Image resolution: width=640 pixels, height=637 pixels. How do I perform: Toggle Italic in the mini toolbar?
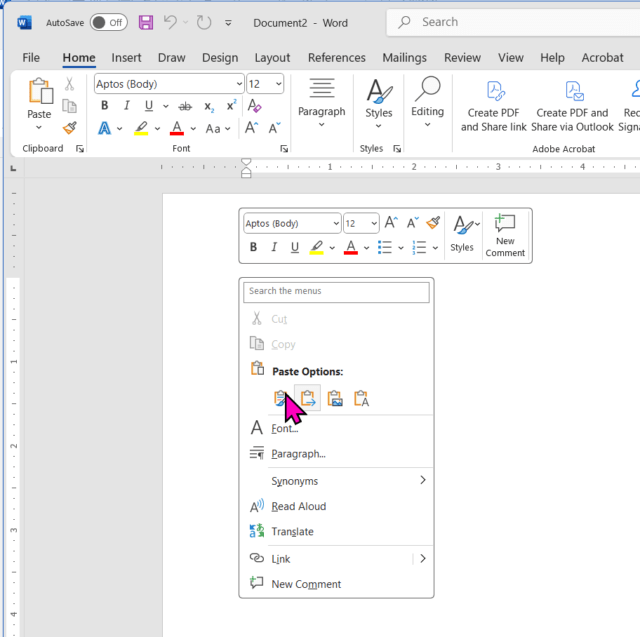coord(274,247)
